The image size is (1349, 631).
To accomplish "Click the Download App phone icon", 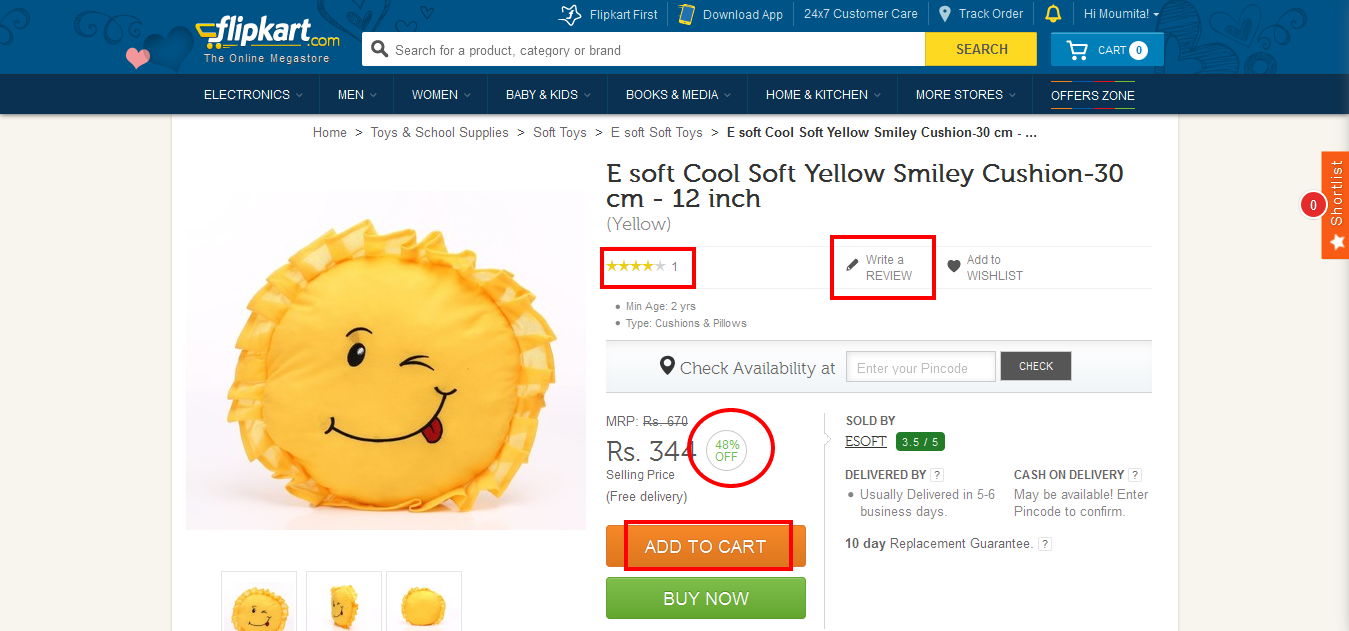I will click(687, 14).
